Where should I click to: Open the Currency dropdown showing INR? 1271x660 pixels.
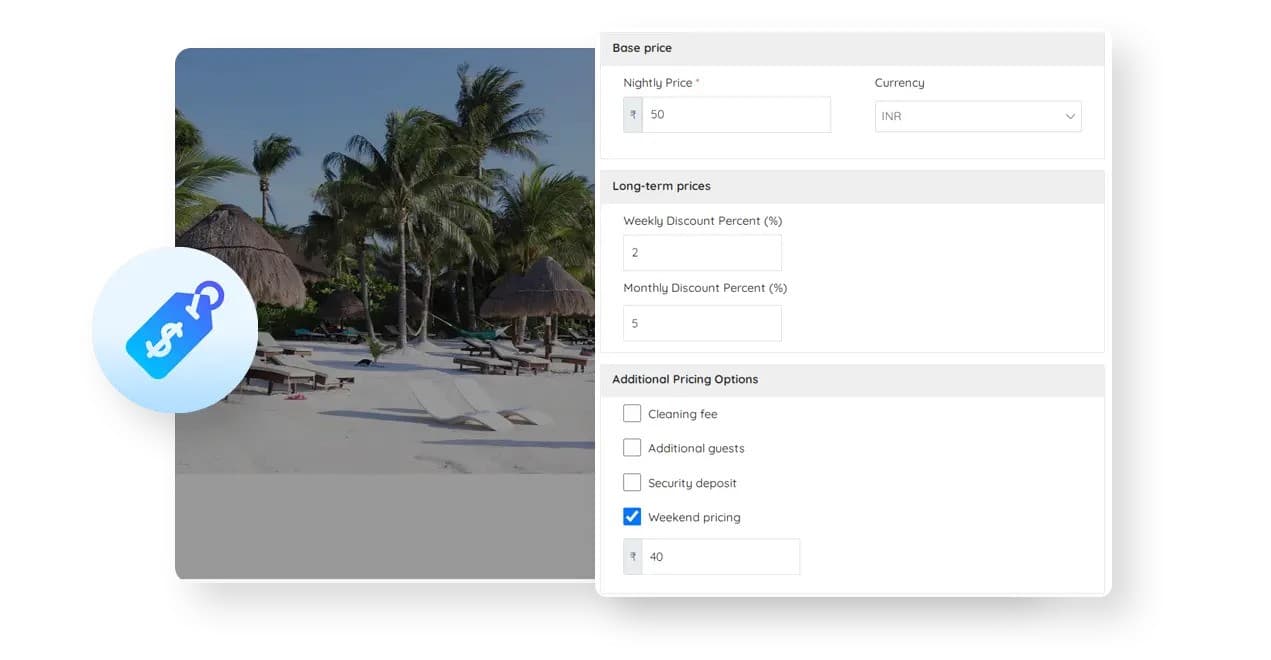(x=978, y=116)
